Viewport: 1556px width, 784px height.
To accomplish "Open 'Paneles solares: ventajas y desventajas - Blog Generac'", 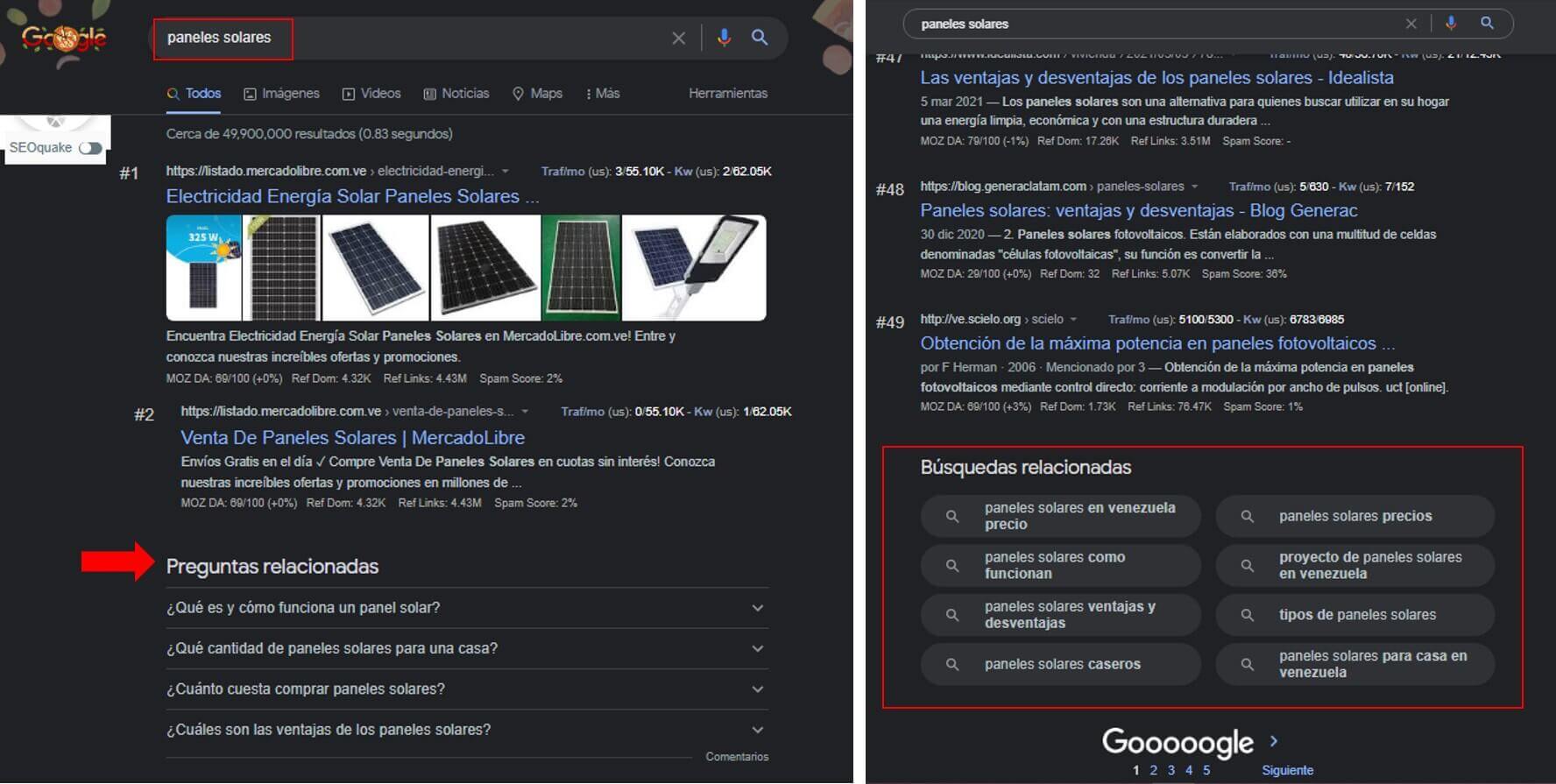I will tap(1138, 210).
